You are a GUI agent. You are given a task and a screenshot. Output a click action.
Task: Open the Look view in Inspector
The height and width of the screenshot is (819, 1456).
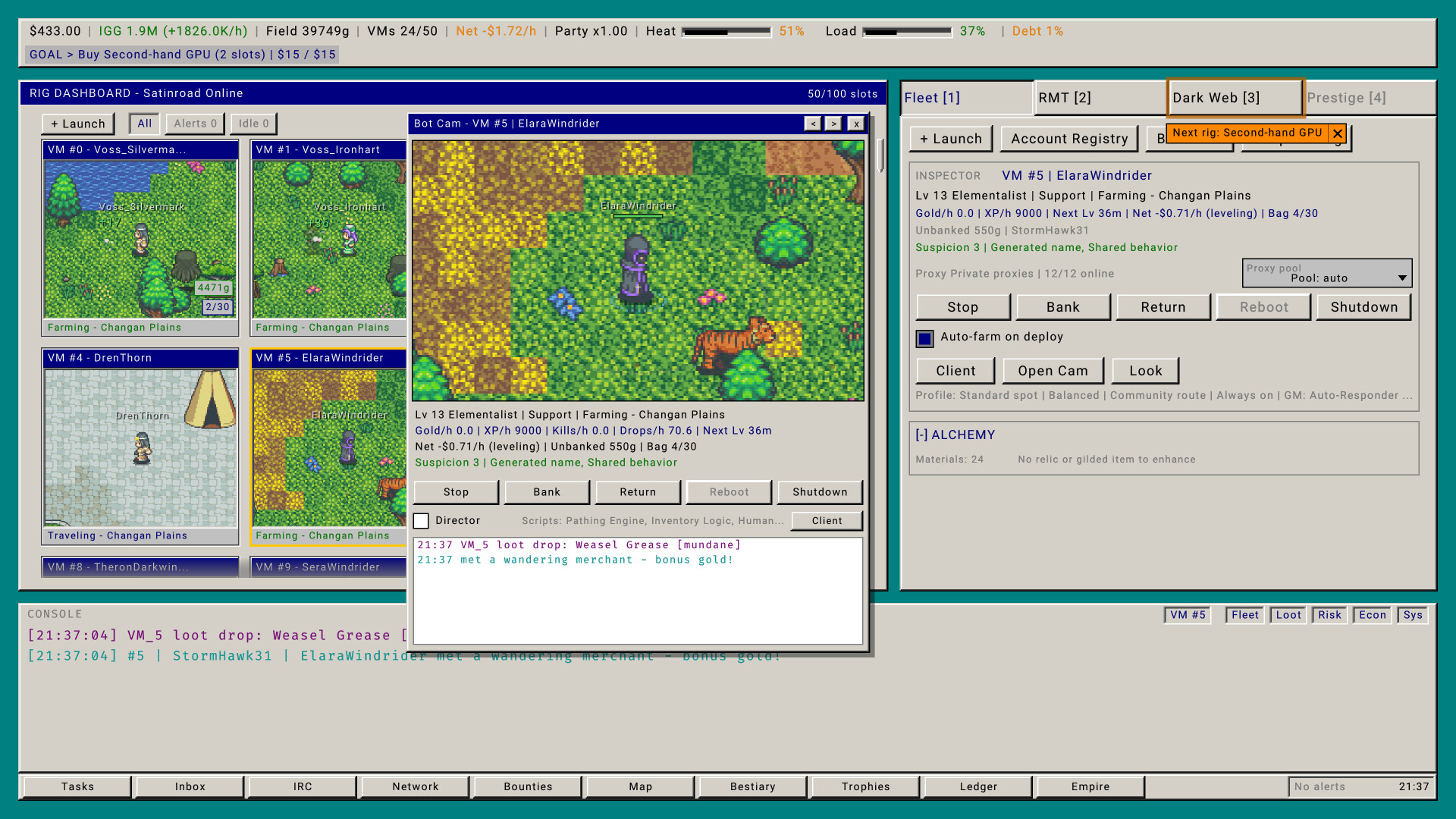coord(1145,371)
